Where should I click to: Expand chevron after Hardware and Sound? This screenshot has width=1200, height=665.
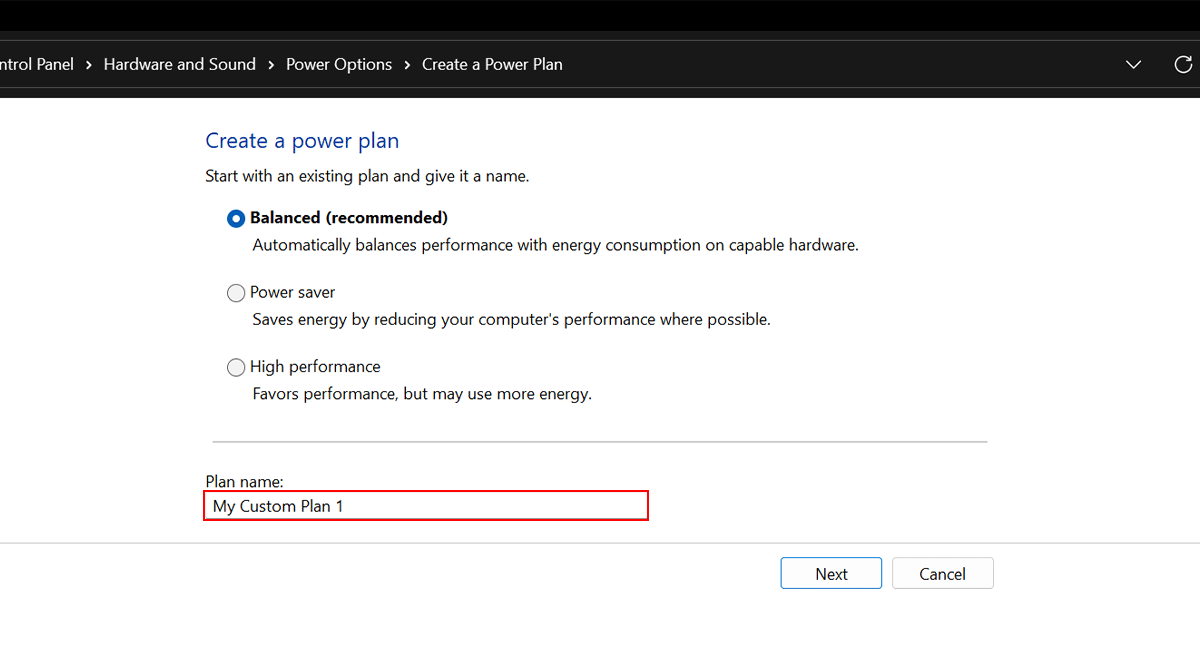click(271, 65)
